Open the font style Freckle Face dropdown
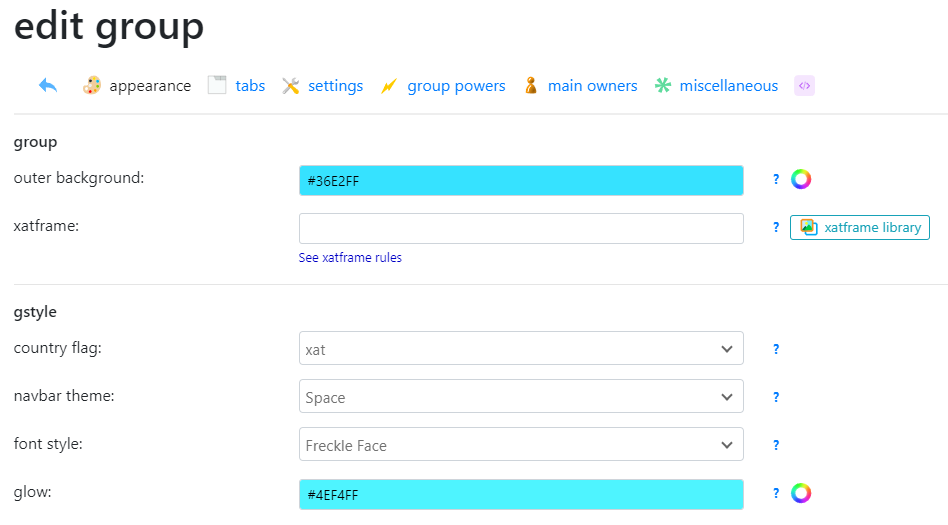 (x=521, y=444)
